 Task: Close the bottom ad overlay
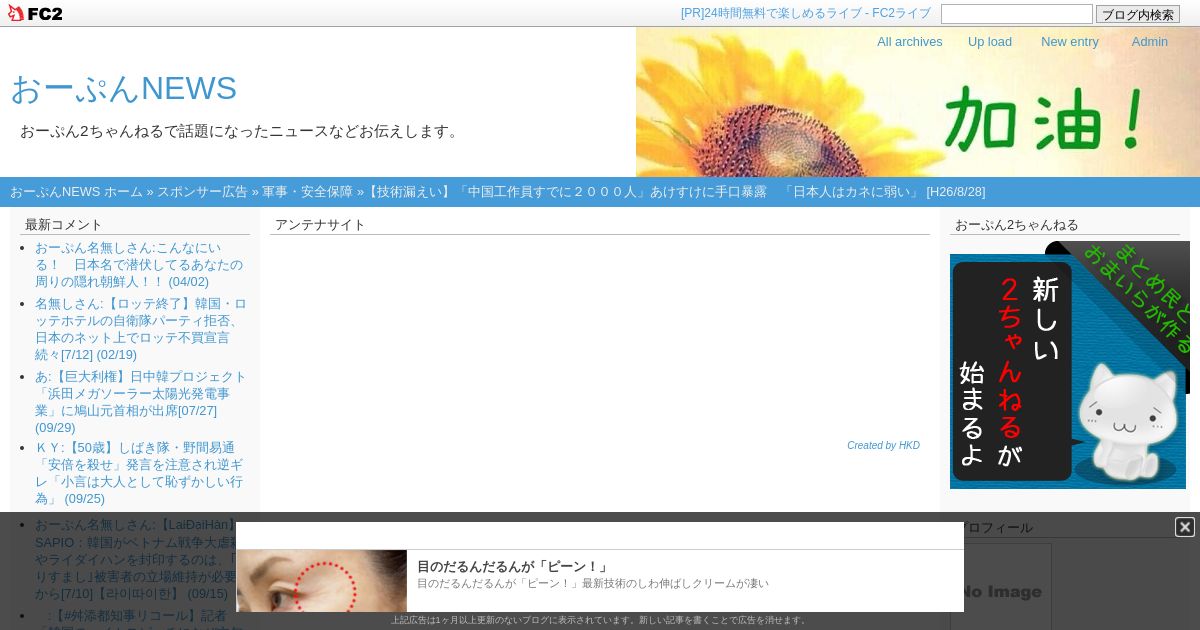(1185, 527)
